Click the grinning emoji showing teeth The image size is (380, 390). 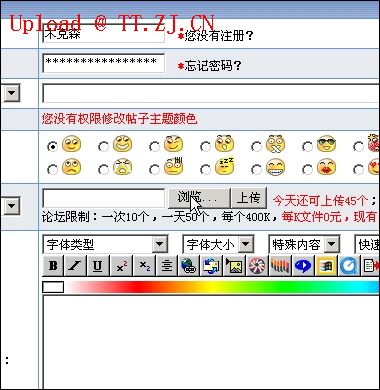276,167
